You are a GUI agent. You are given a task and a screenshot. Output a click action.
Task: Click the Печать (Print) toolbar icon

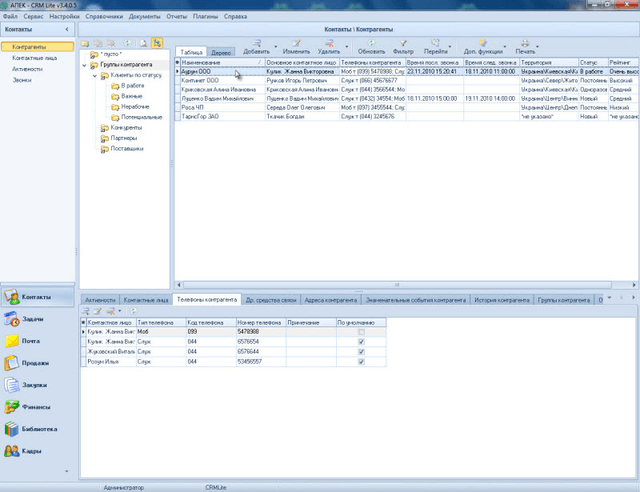[x=525, y=46]
